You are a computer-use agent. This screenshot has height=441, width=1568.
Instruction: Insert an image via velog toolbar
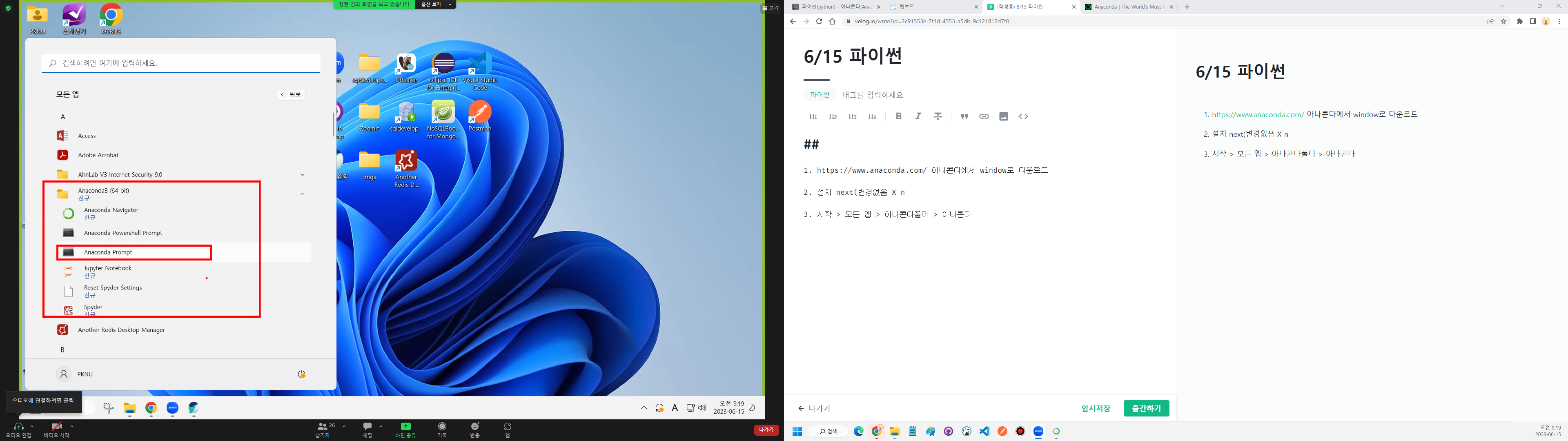(x=1004, y=116)
